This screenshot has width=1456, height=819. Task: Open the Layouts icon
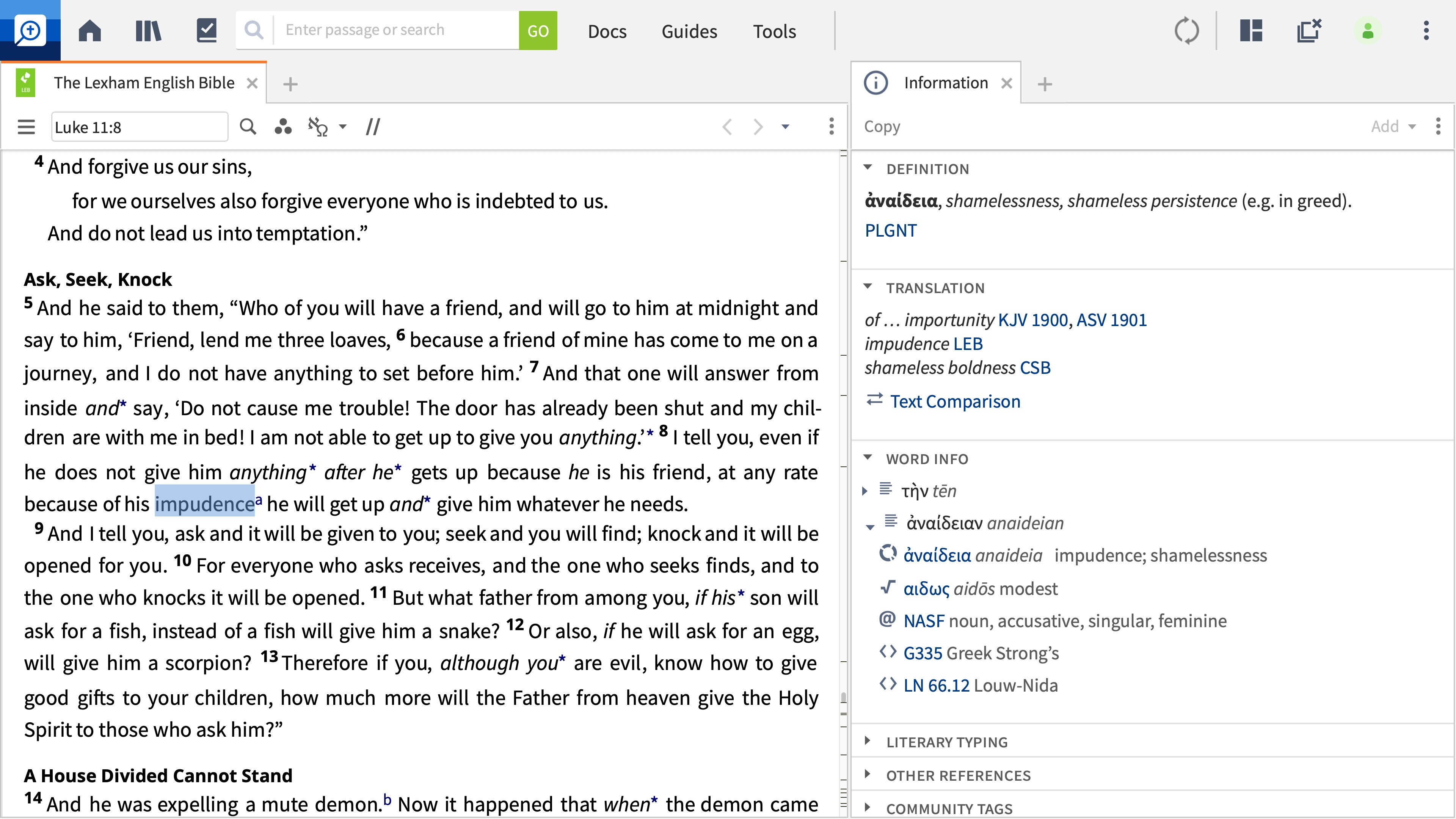point(1251,30)
